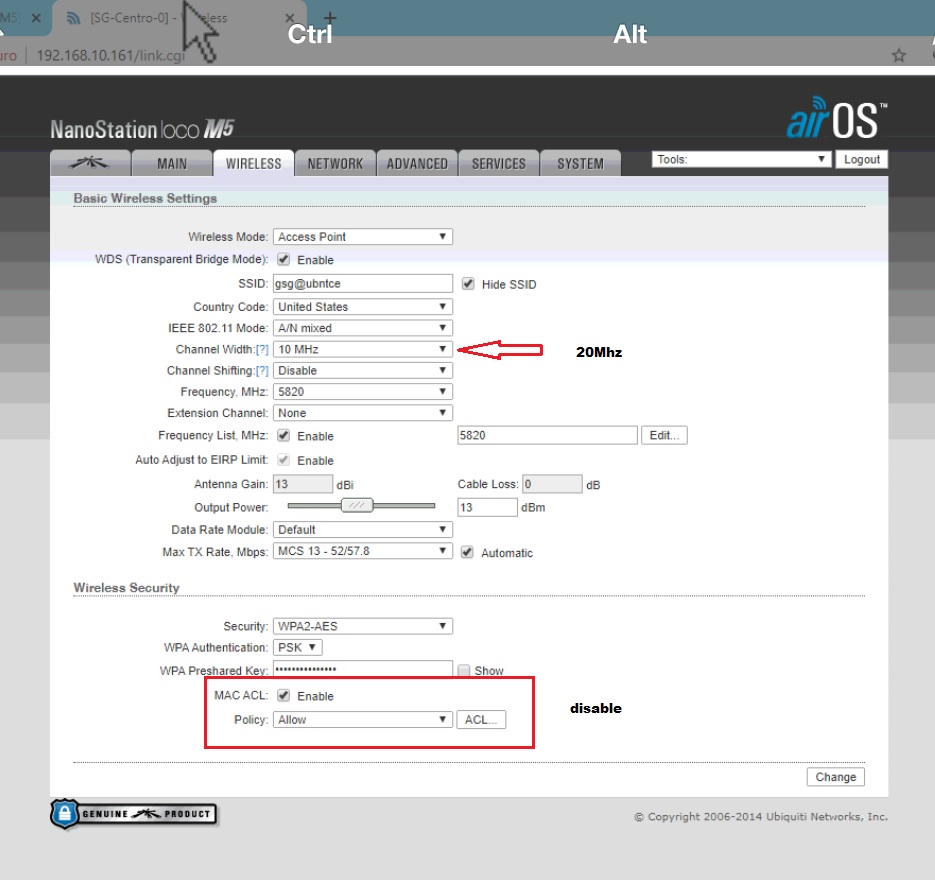The height and width of the screenshot is (880, 935).
Task: Click the ACL... button
Action: pos(481,720)
